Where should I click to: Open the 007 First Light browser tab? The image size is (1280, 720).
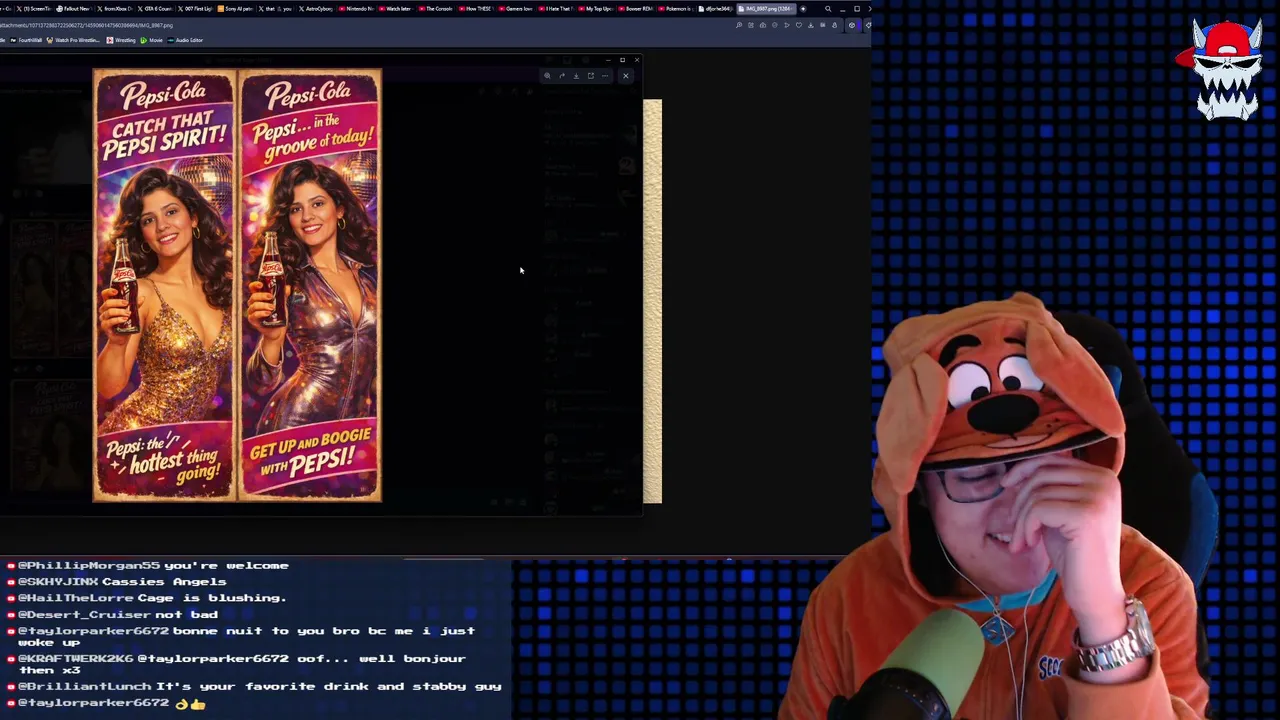pyautogui.click(x=196, y=8)
